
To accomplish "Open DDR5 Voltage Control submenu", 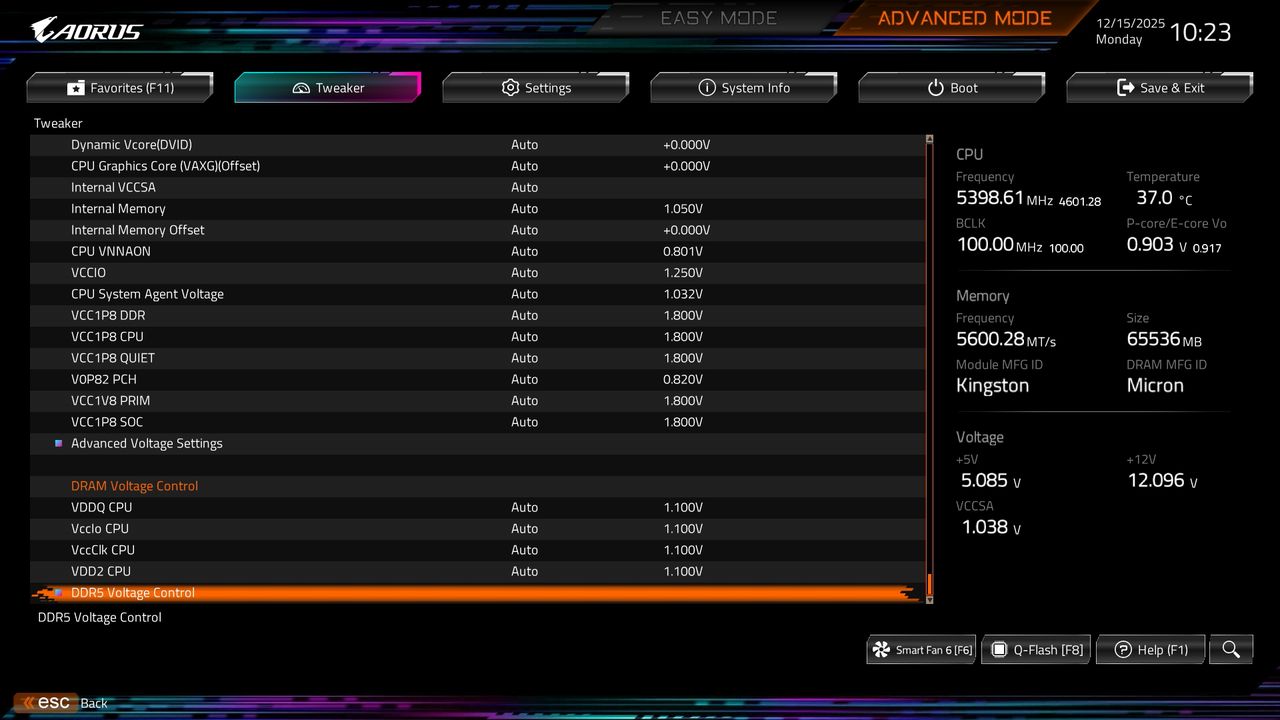I will 133,592.
